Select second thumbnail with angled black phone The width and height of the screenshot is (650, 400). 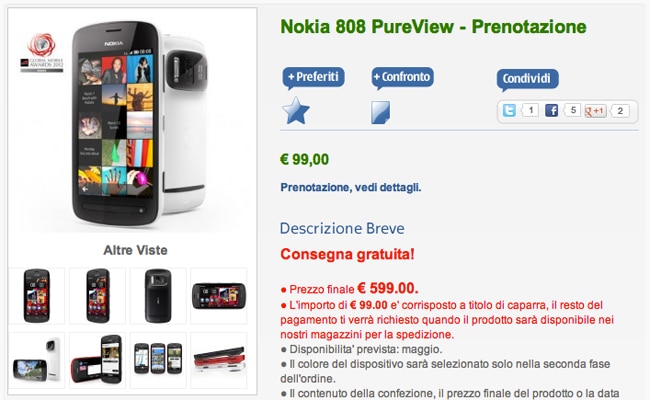coord(97,296)
